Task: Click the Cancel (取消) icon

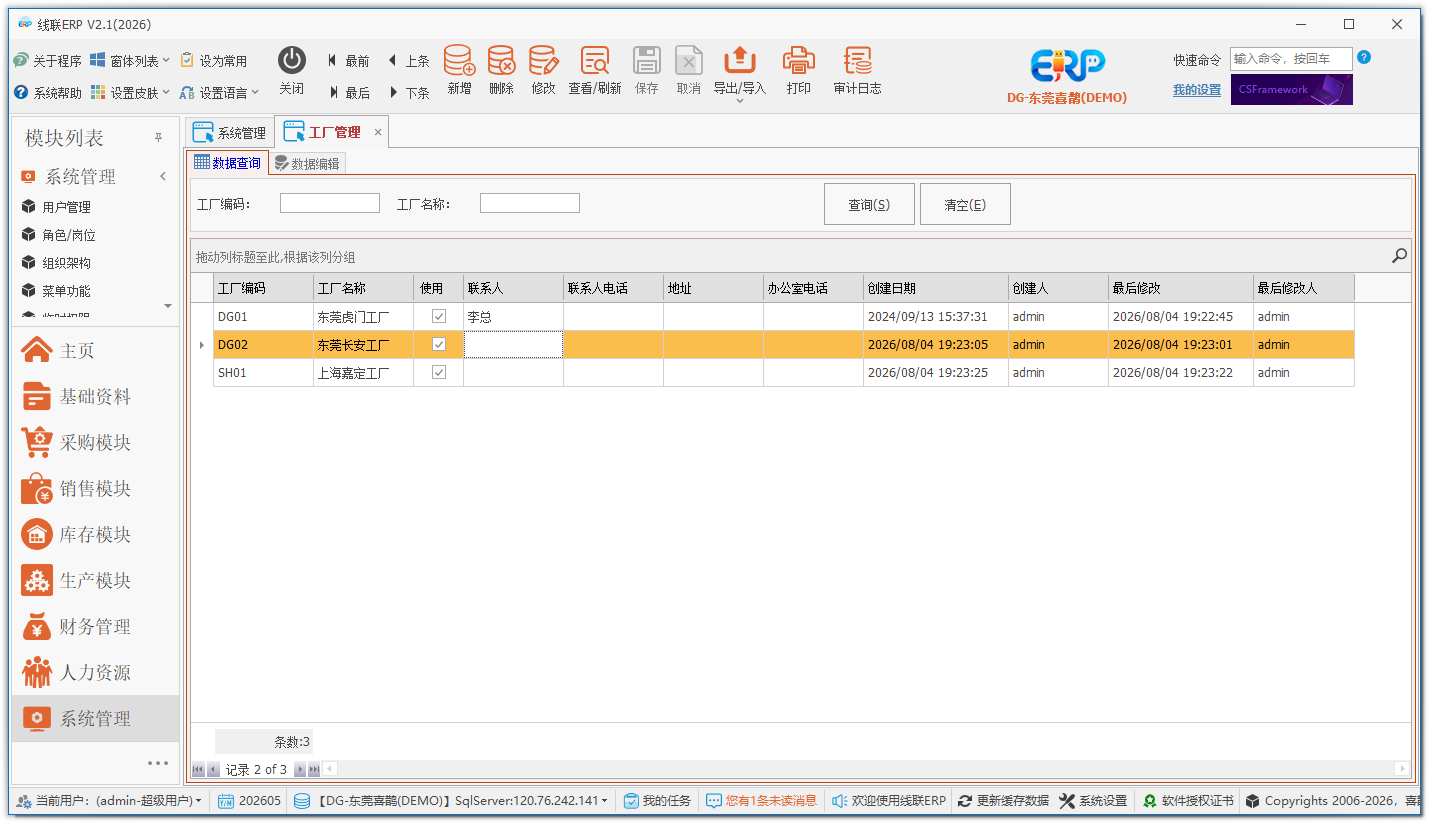Action: (689, 61)
